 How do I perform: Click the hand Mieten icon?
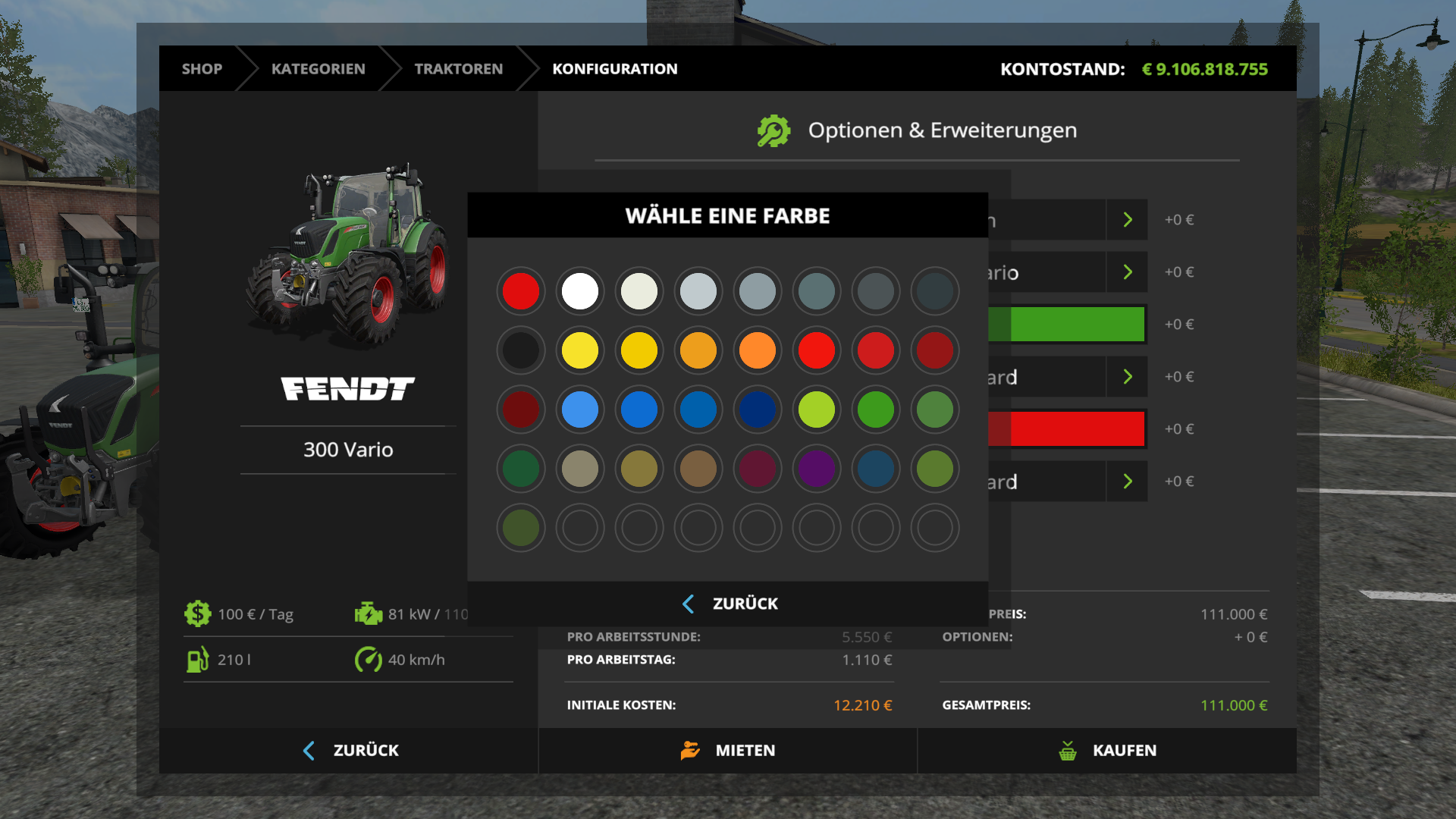[x=690, y=751]
